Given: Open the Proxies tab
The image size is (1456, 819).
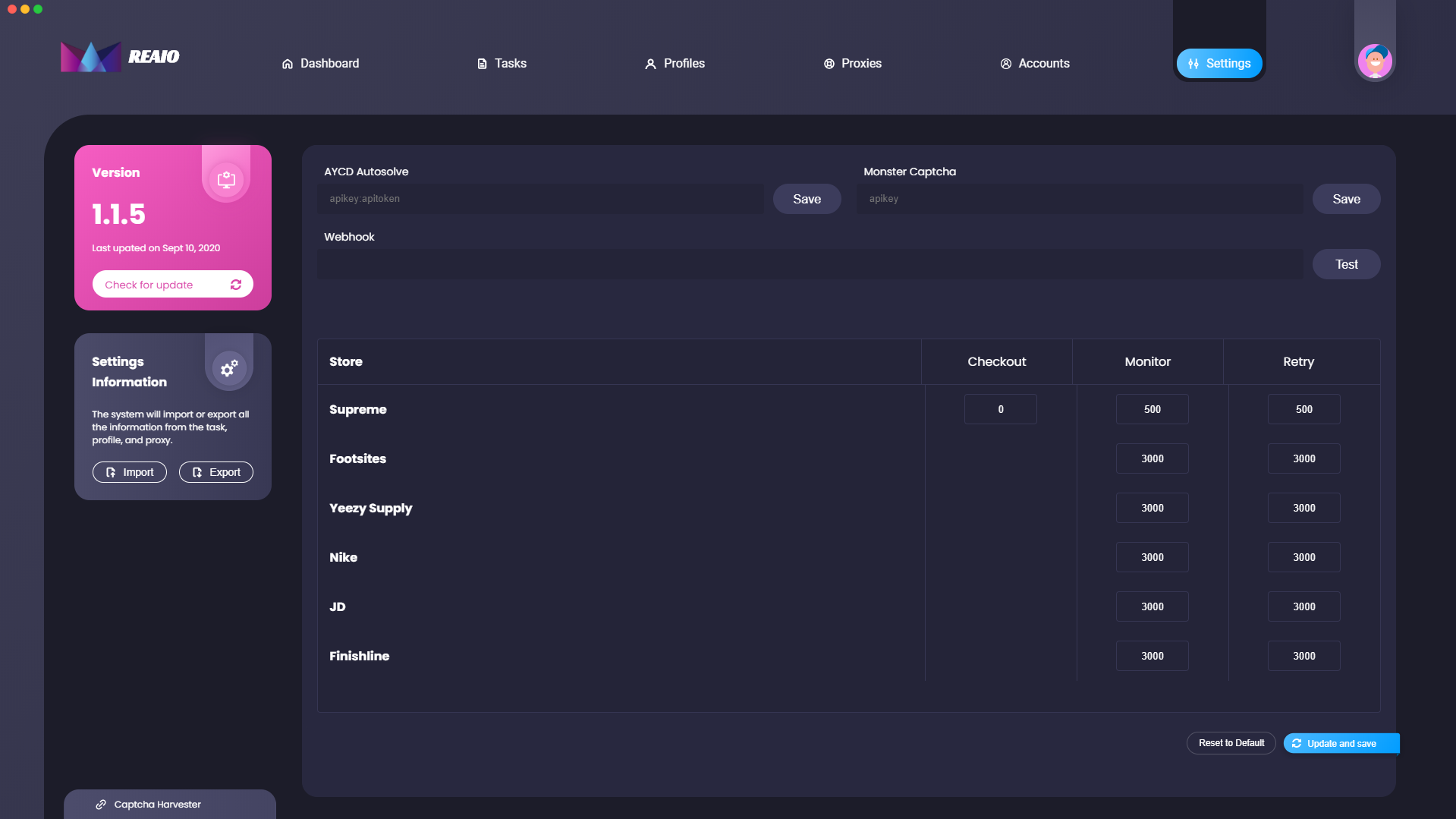Looking at the screenshot, I should coord(853,64).
